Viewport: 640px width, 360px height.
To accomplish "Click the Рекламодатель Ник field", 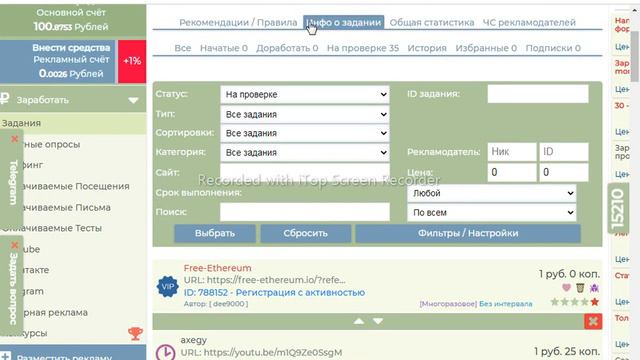I will pyautogui.click(x=512, y=152).
